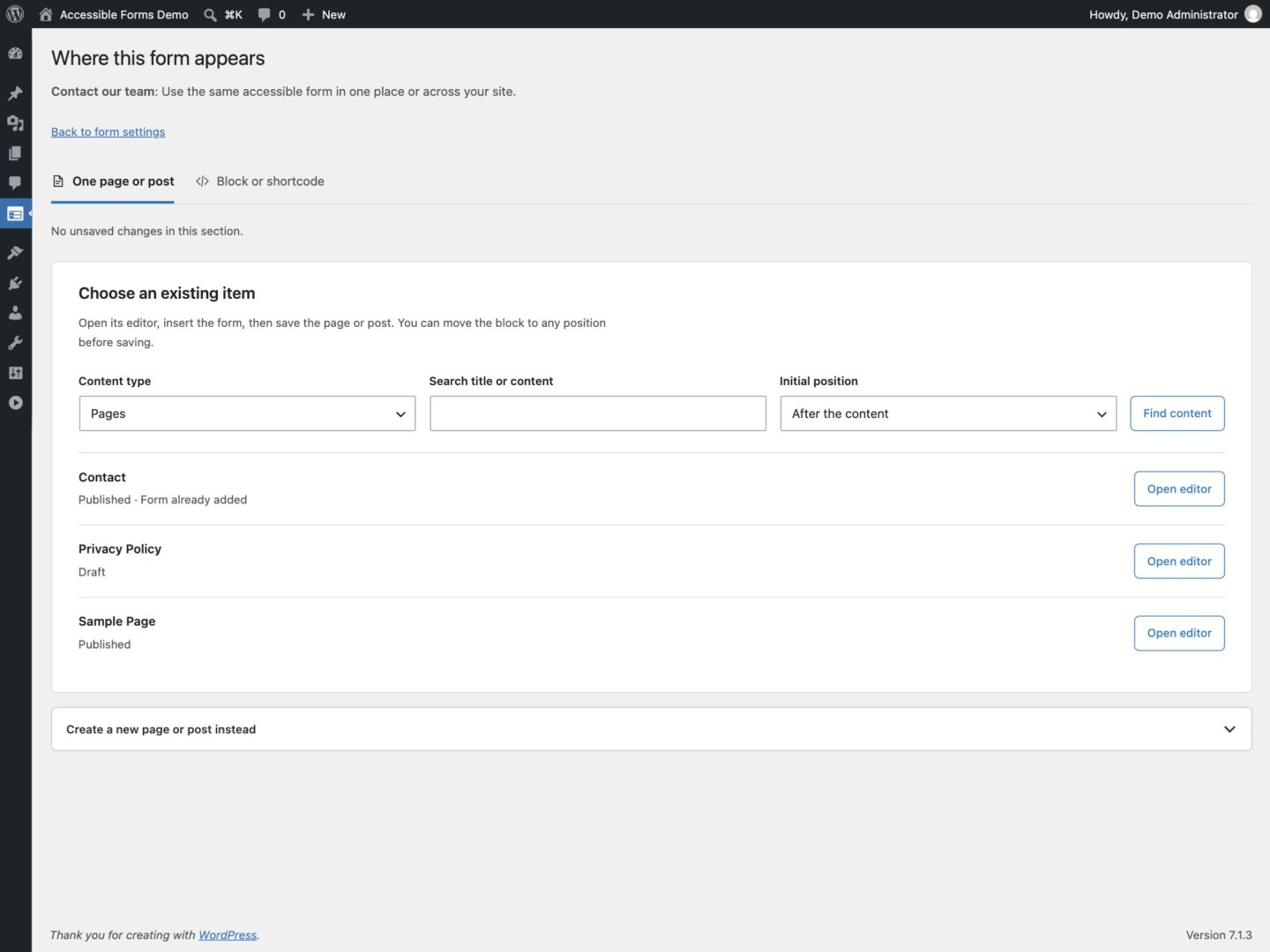Open the Posts pushpin icon
Image resolution: width=1270 pixels, height=952 pixels.
point(15,93)
